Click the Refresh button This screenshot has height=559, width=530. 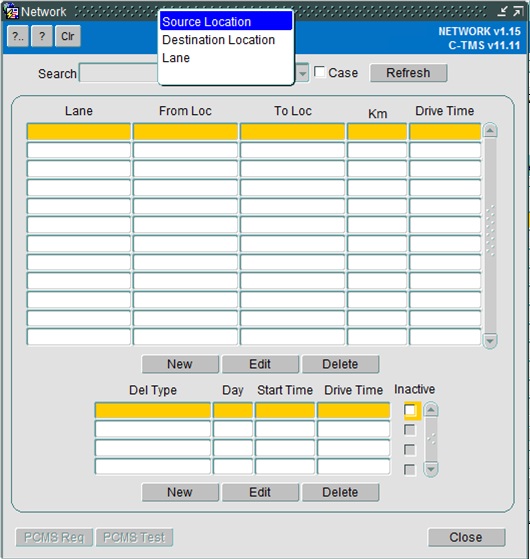pyautogui.click(x=408, y=73)
